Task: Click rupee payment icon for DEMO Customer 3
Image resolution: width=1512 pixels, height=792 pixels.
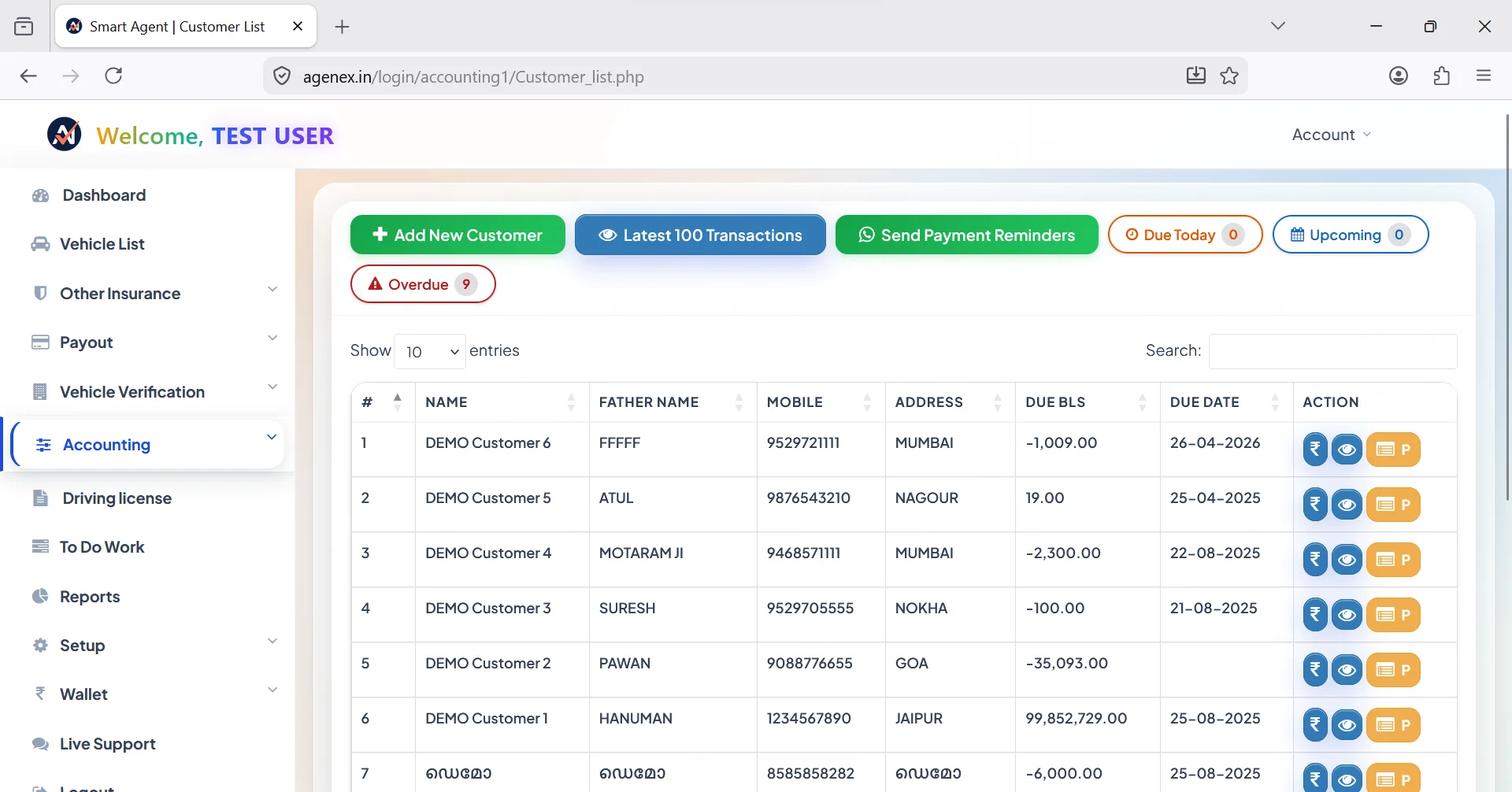Action: 1315,615
